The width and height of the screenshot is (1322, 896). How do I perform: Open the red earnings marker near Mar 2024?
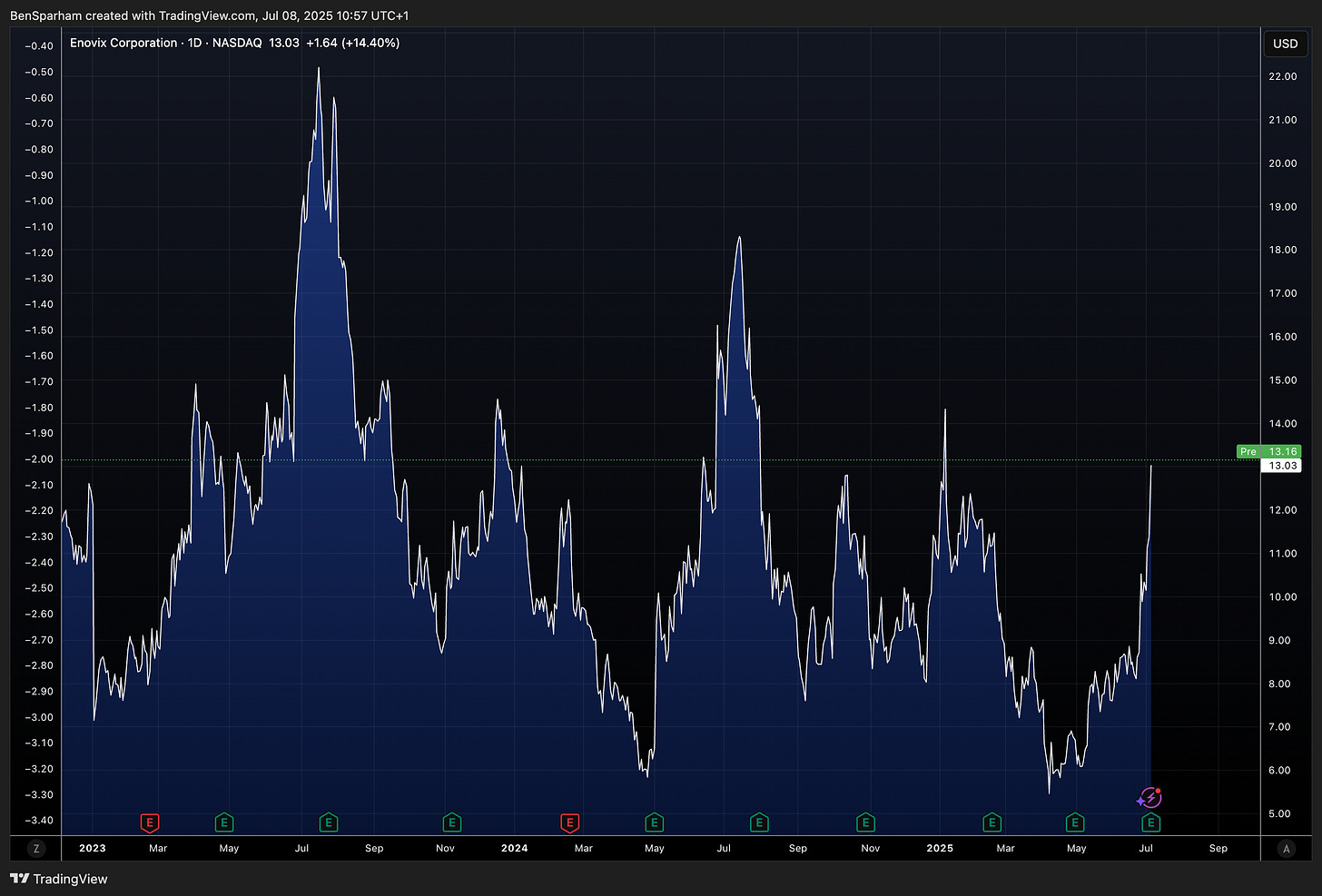point(569,823)
